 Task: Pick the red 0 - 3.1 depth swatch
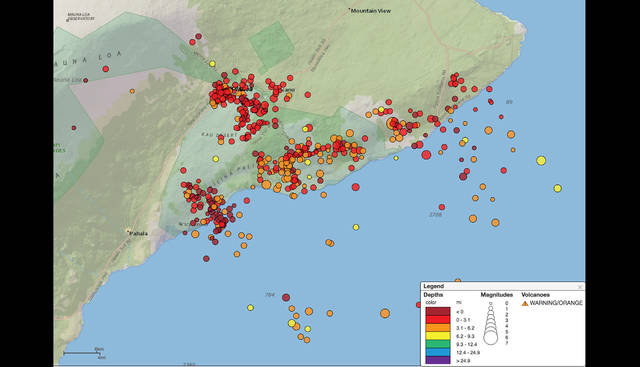(x=438, y=320)
